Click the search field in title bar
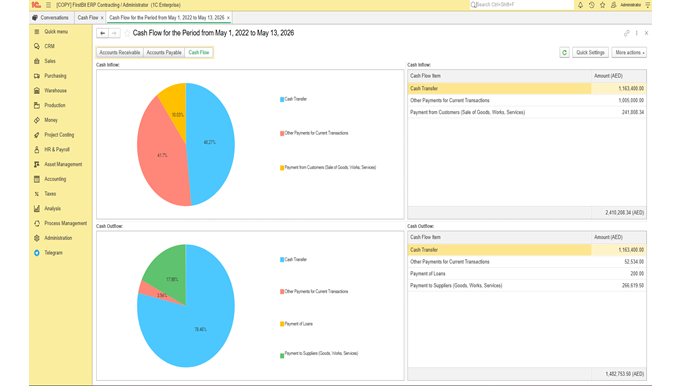Viewport: 680px width, 390px height. tap(521, 5)
